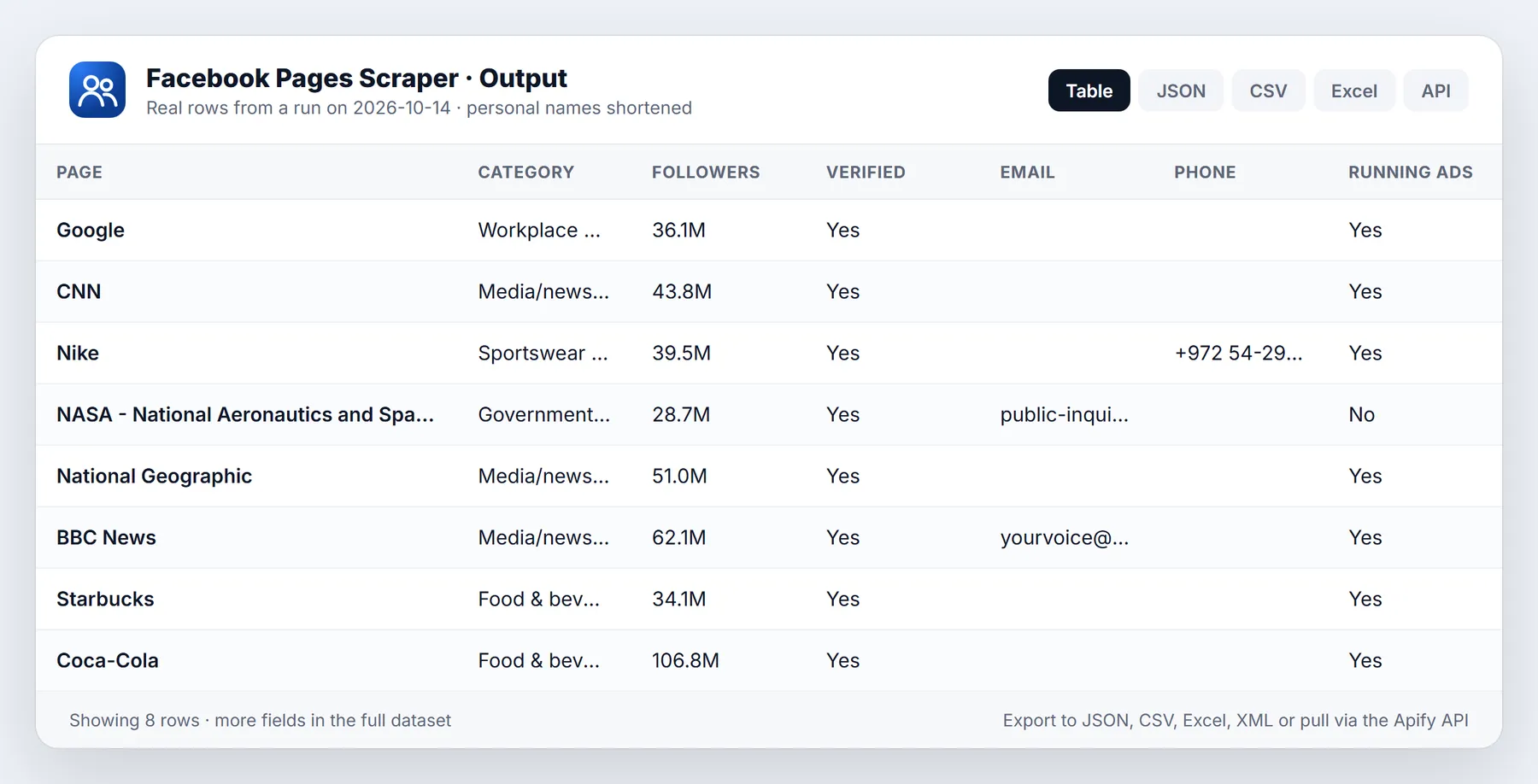Click Nike's Sportswear ... category cell
This screenshot has width=1538, height=784.
click(x=543, y=354)
